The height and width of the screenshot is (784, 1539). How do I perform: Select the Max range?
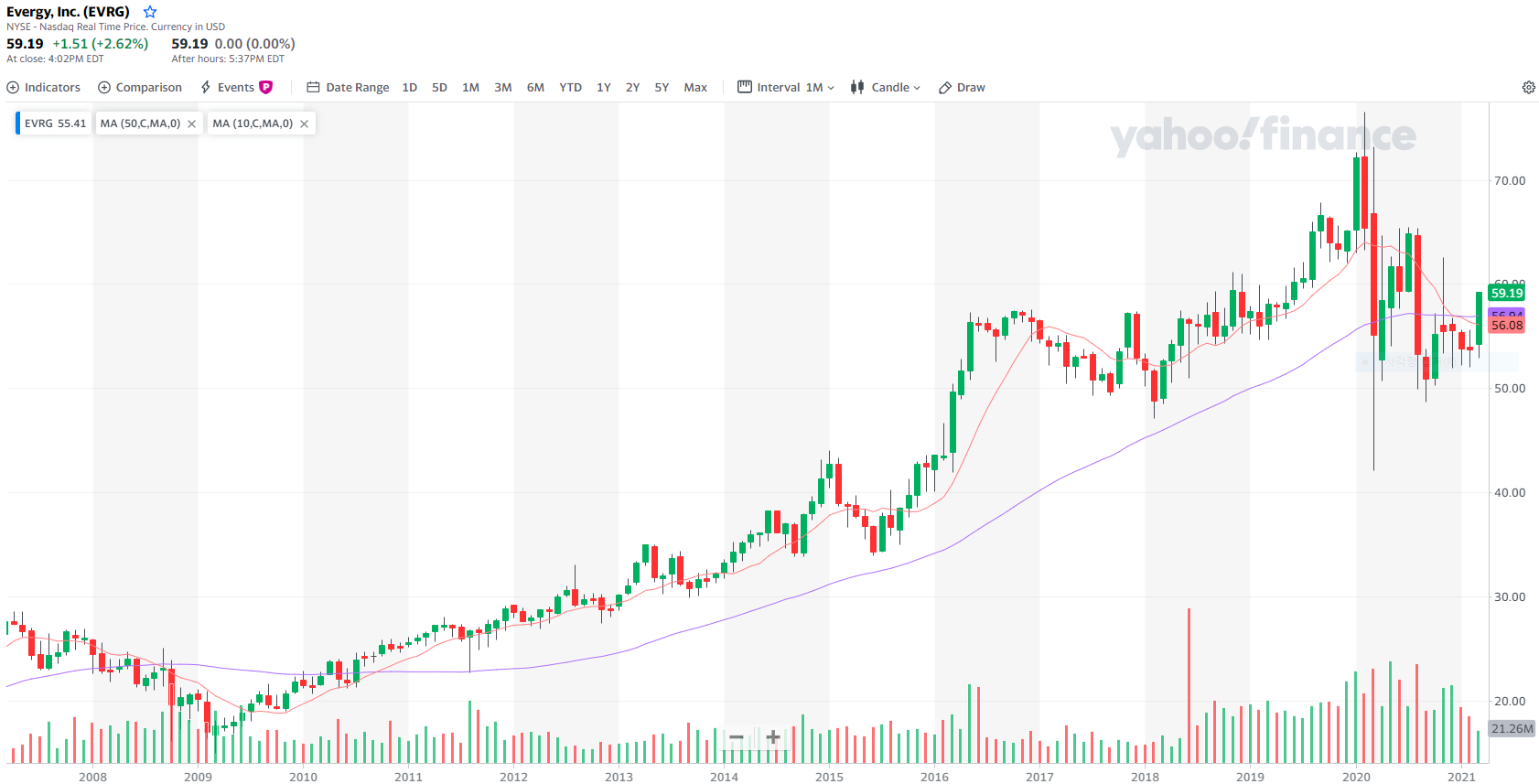click(x=695, y=88)
